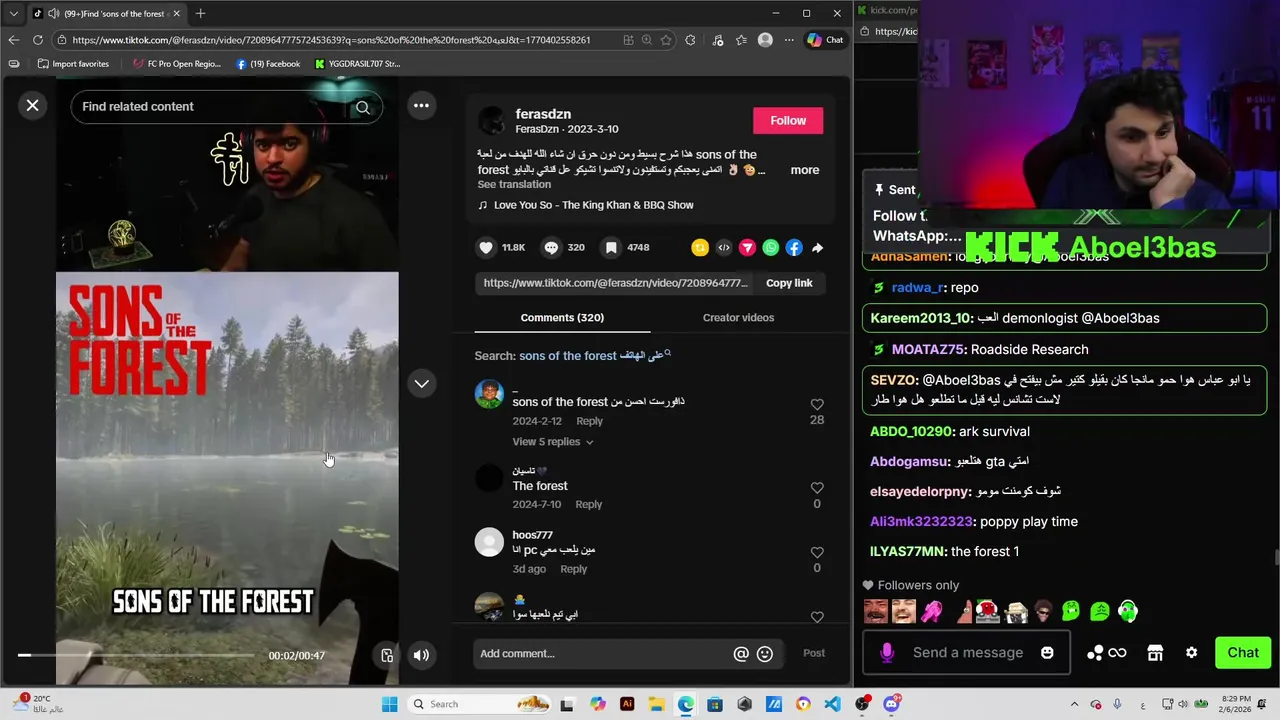Open the Love You So music link

593,205
